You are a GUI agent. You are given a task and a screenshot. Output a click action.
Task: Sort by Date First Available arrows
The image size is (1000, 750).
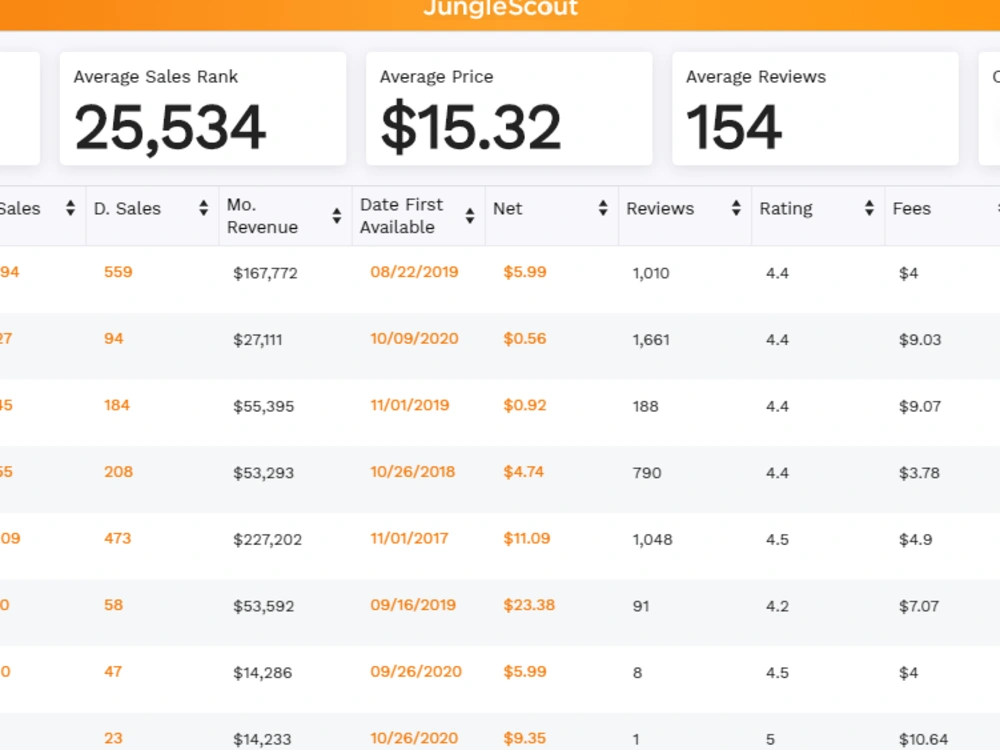(470, 216)
